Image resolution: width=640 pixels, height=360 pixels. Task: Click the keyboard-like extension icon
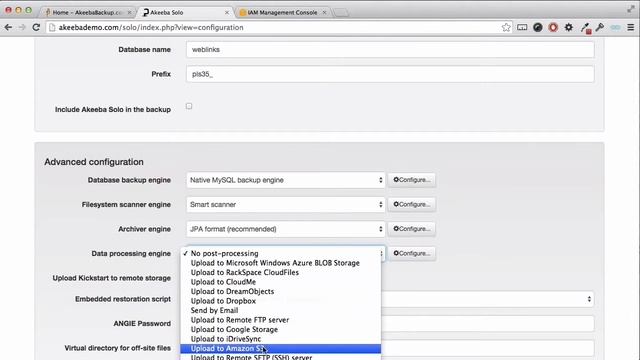coord(522,27)
